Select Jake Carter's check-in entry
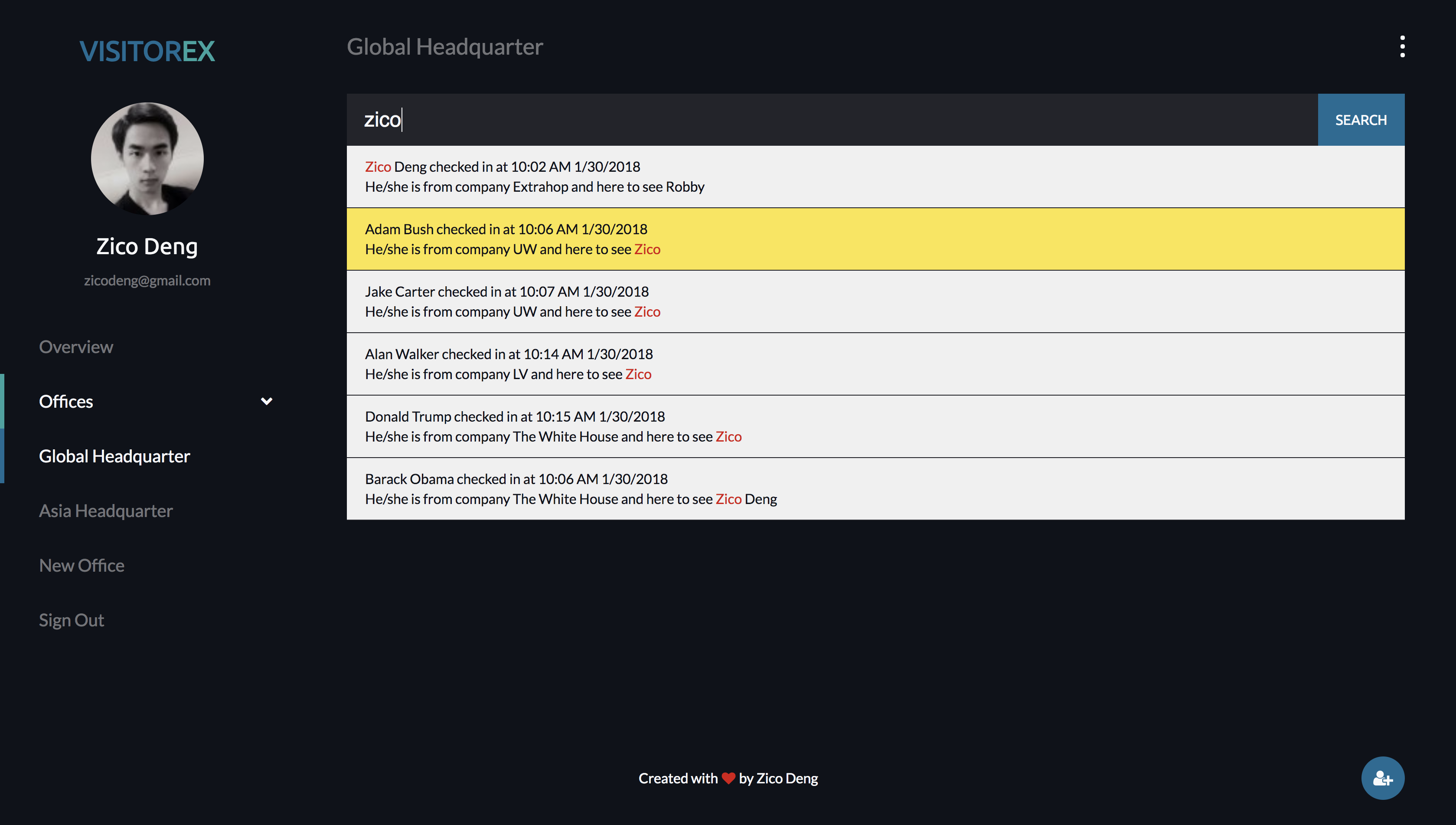1456x825 pixels. click(x=875, y=301)
